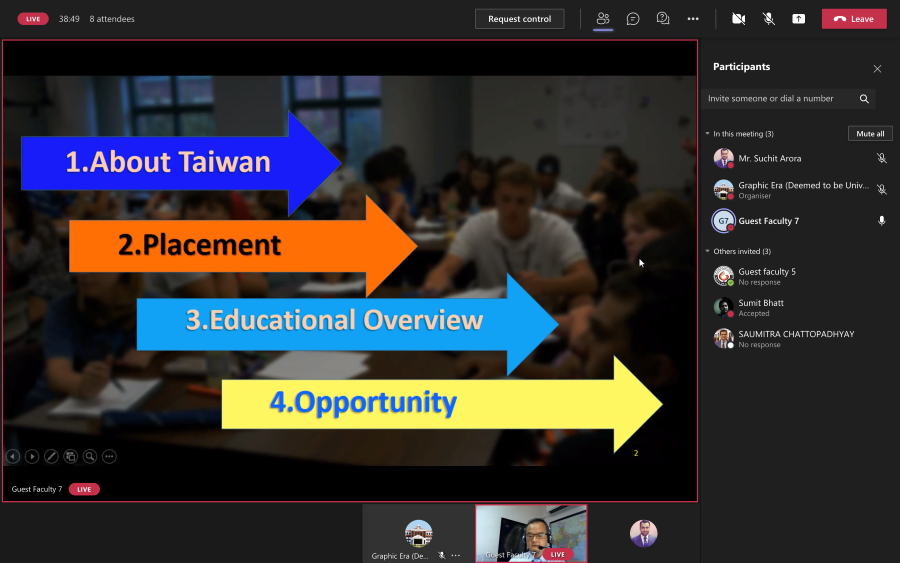Viewport: 900px width, 563px height.
Task: Select Guest Faculty 7 video thumbnail
Action: coord(531,533)
